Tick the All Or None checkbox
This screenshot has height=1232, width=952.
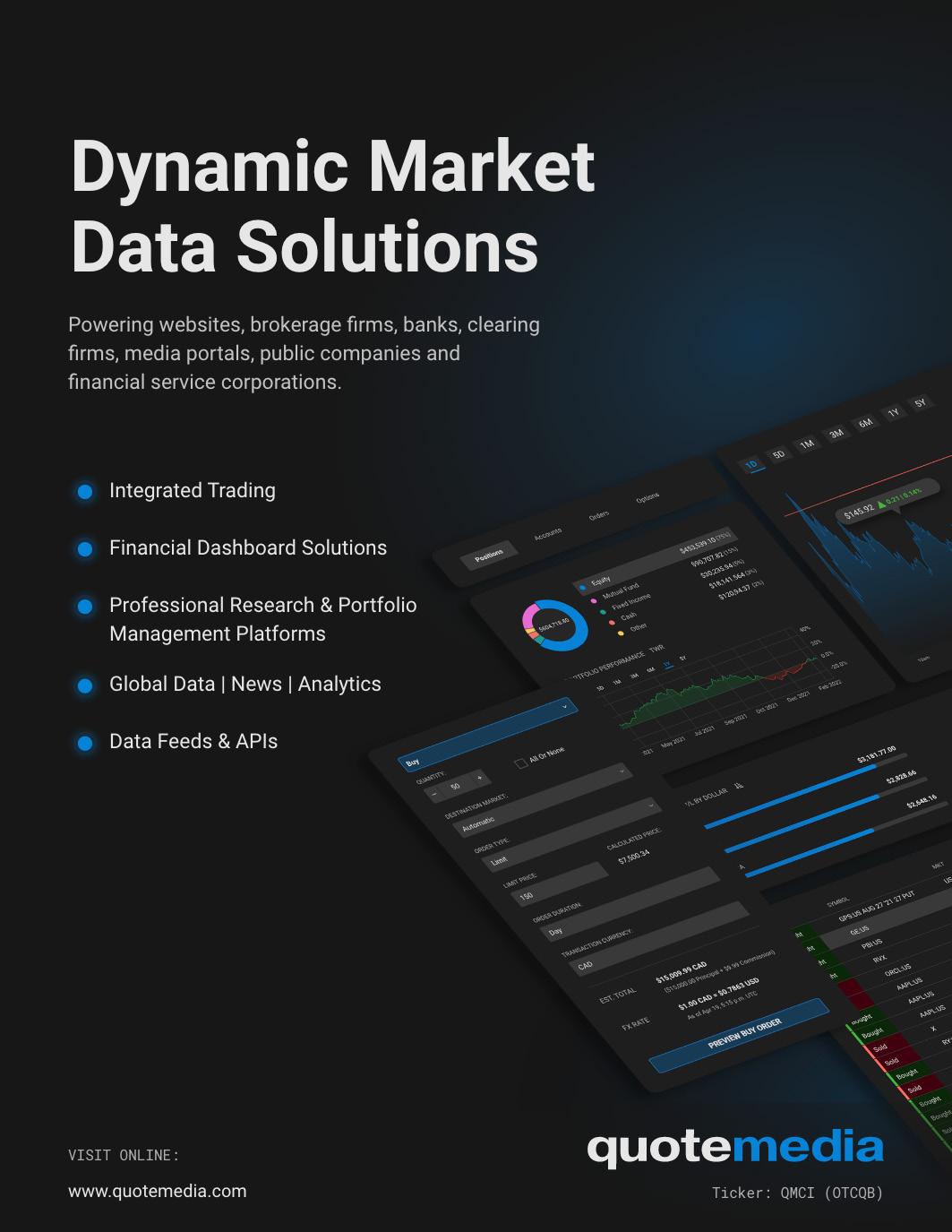tap(520, 762)
